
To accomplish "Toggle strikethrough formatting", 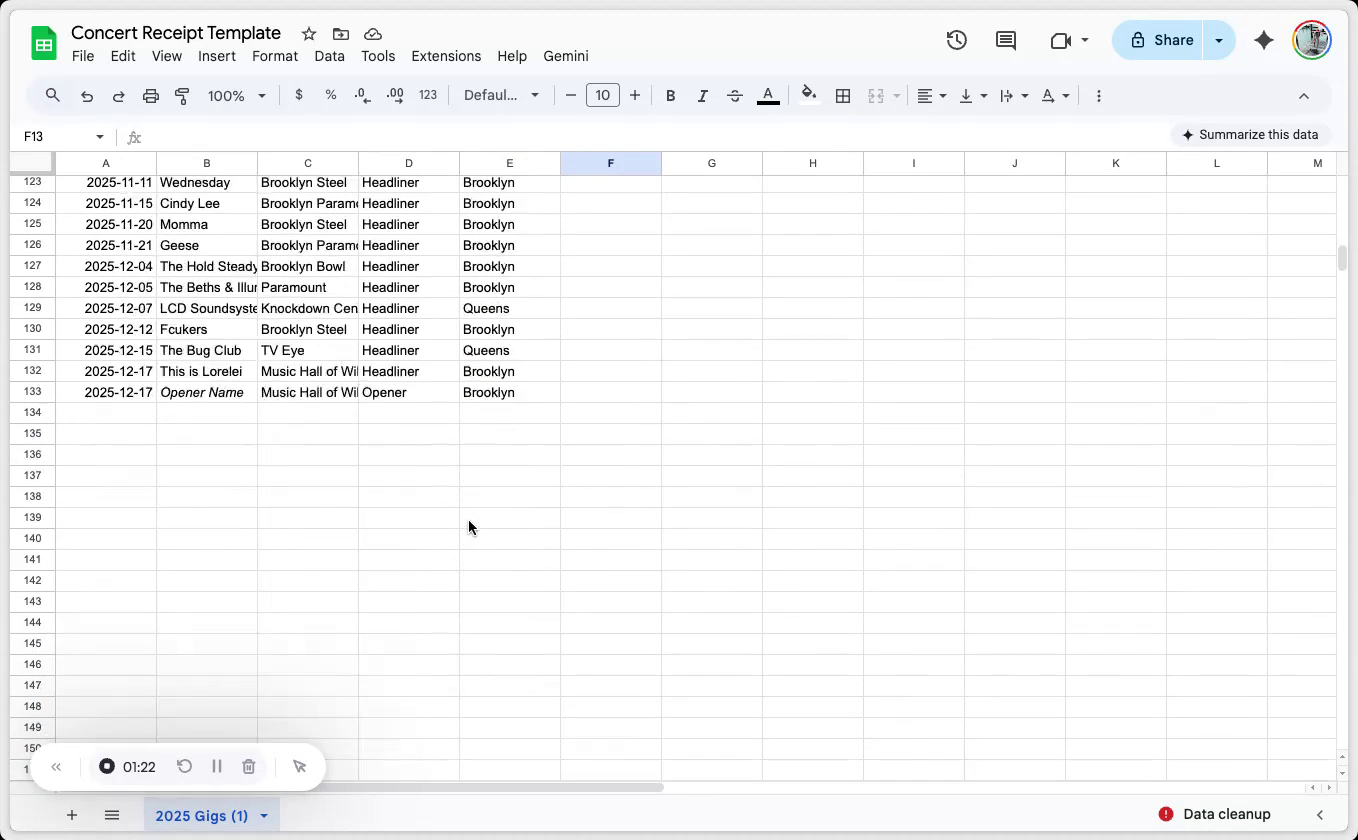I will [735, 96].
